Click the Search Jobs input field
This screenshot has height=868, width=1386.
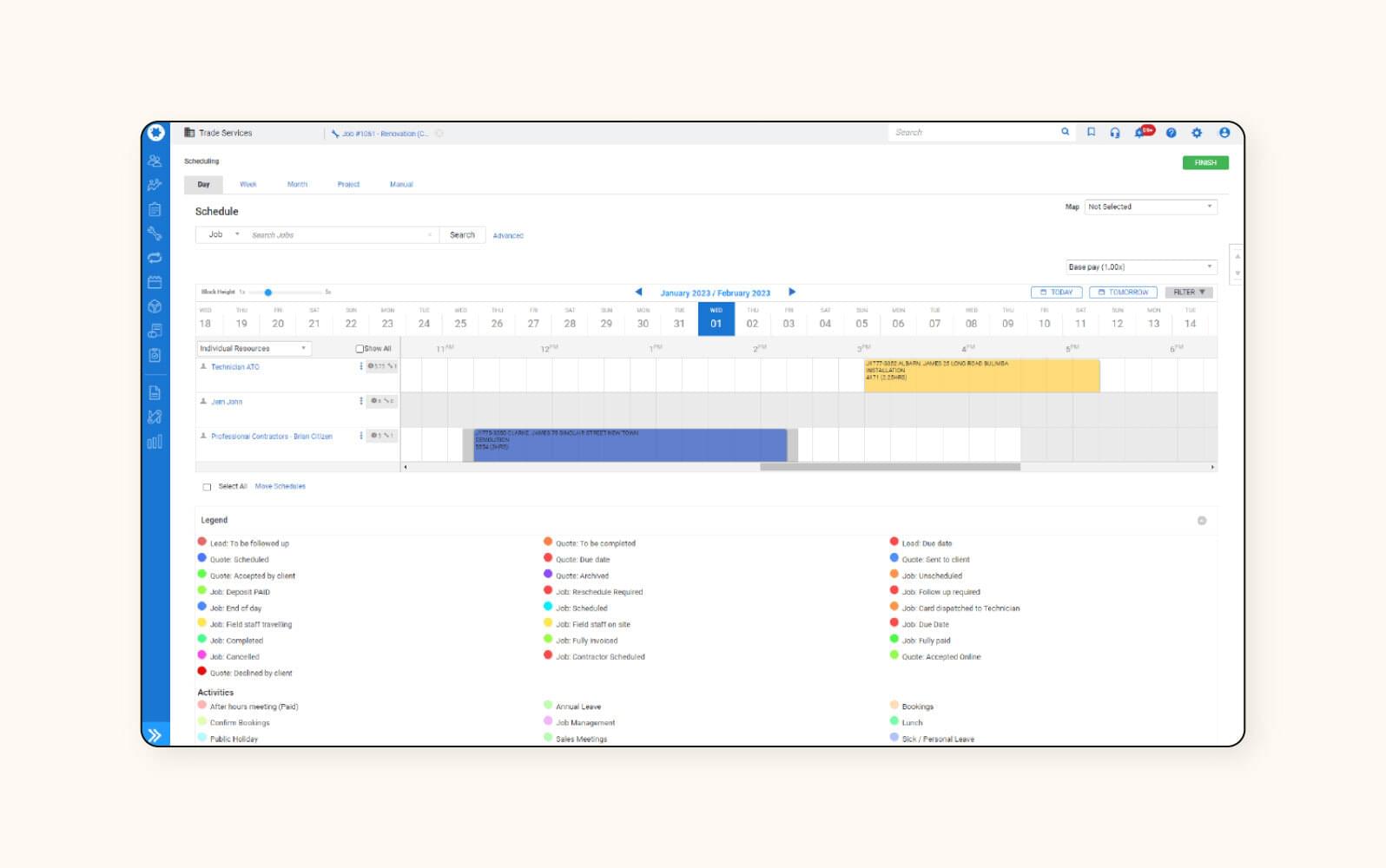coord(341,234)
